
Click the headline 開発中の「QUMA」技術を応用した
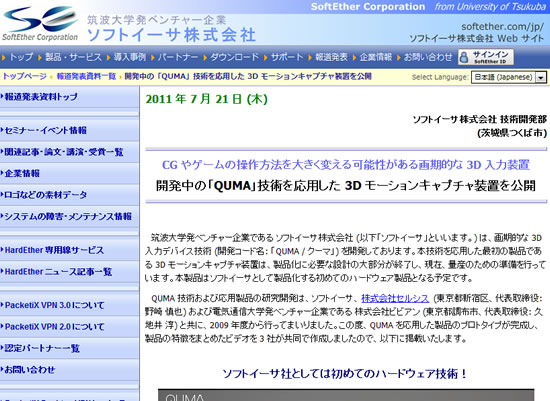(346, 186)
